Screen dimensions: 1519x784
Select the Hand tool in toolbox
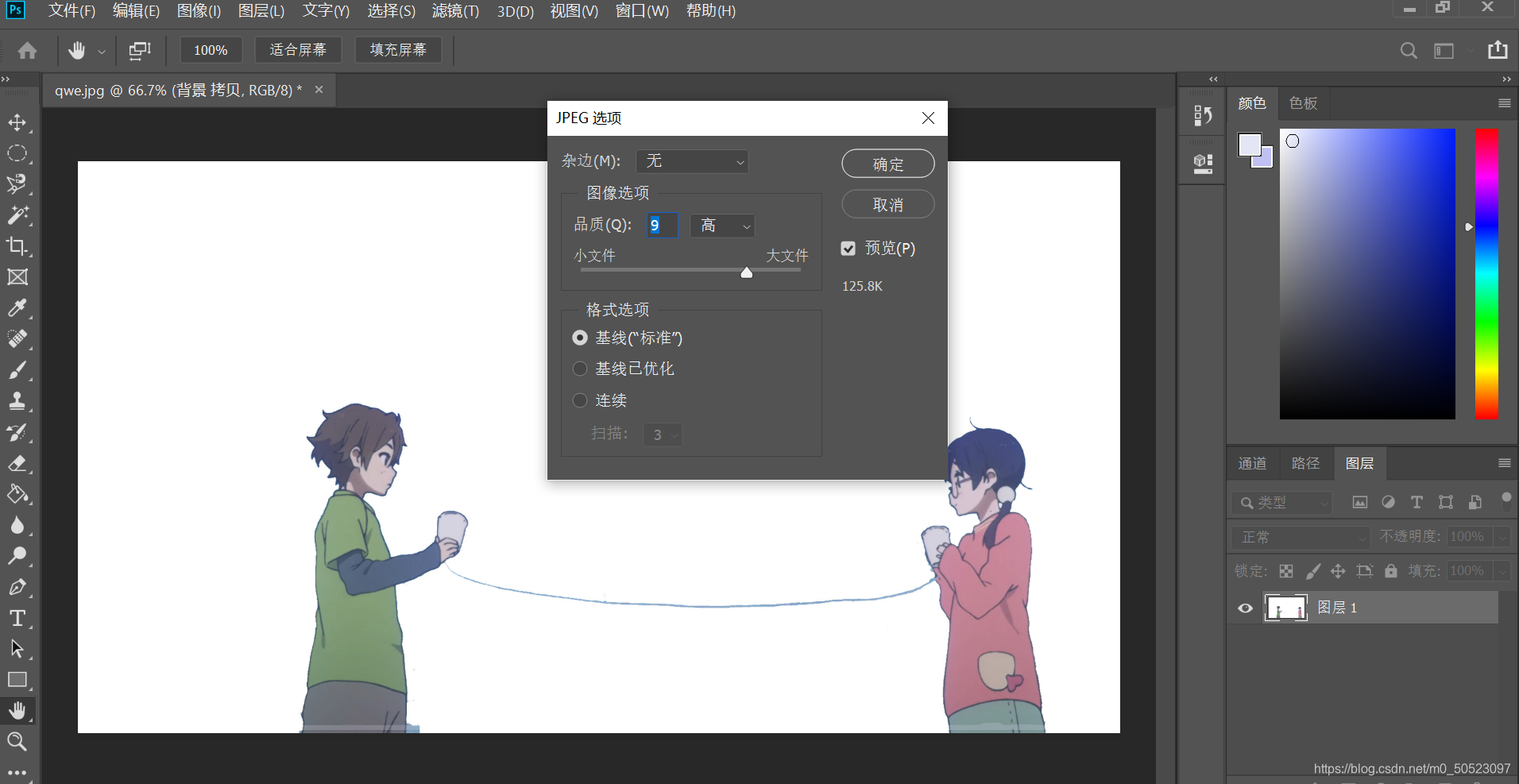point(17,711)
